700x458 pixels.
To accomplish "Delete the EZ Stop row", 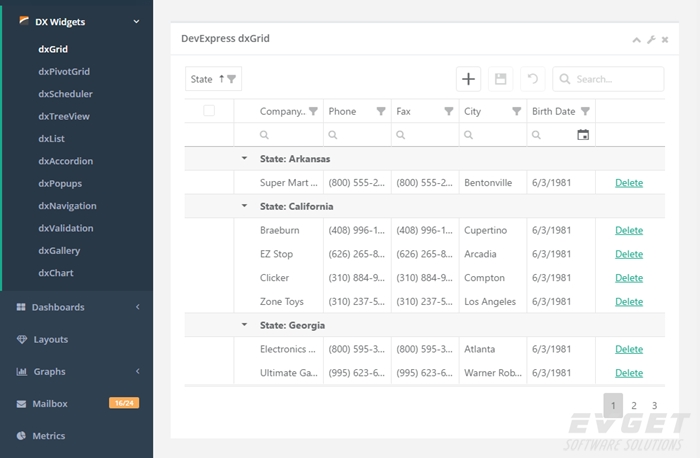I will coord(629,254).
